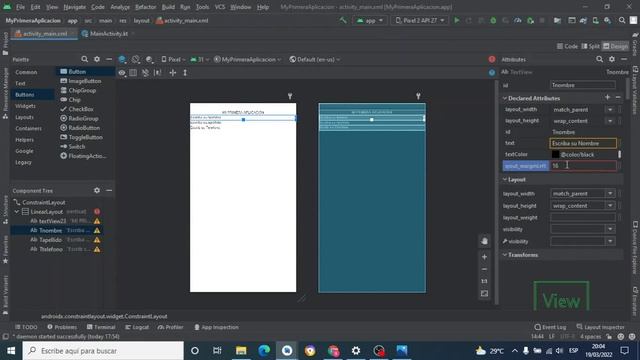Collapse the Declared Attributes section
Screen dimensions: 640x360
tap(505, 98)
